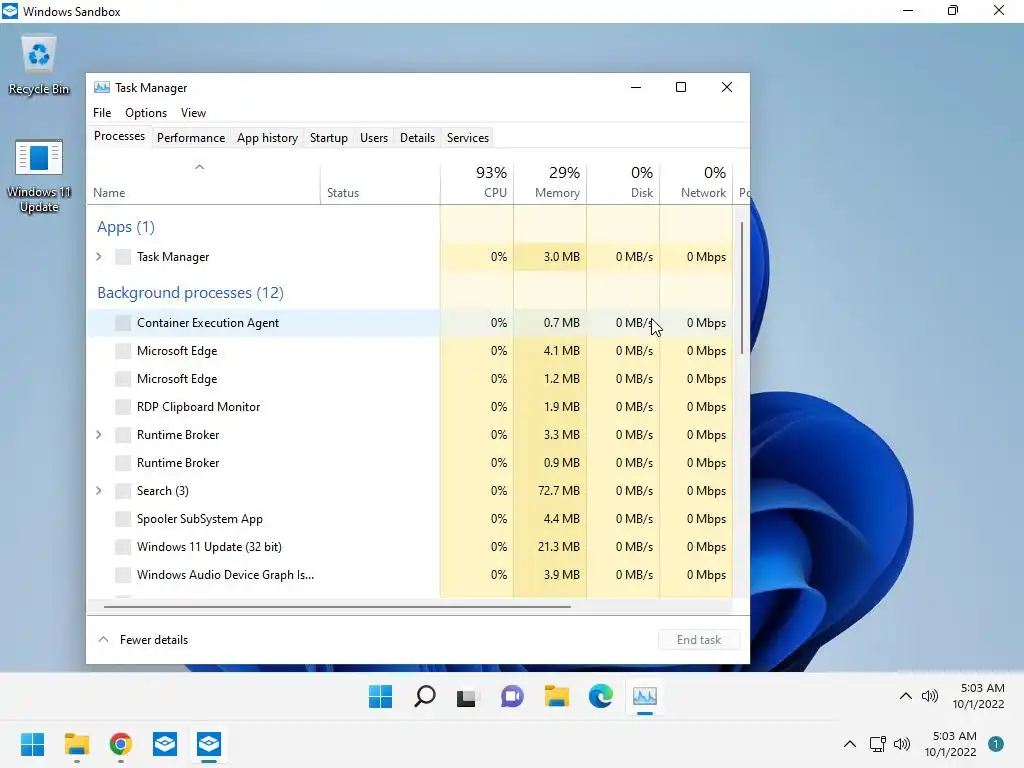
Task: Click the Task Manager title bar icon
Action: tap(102, 88)
